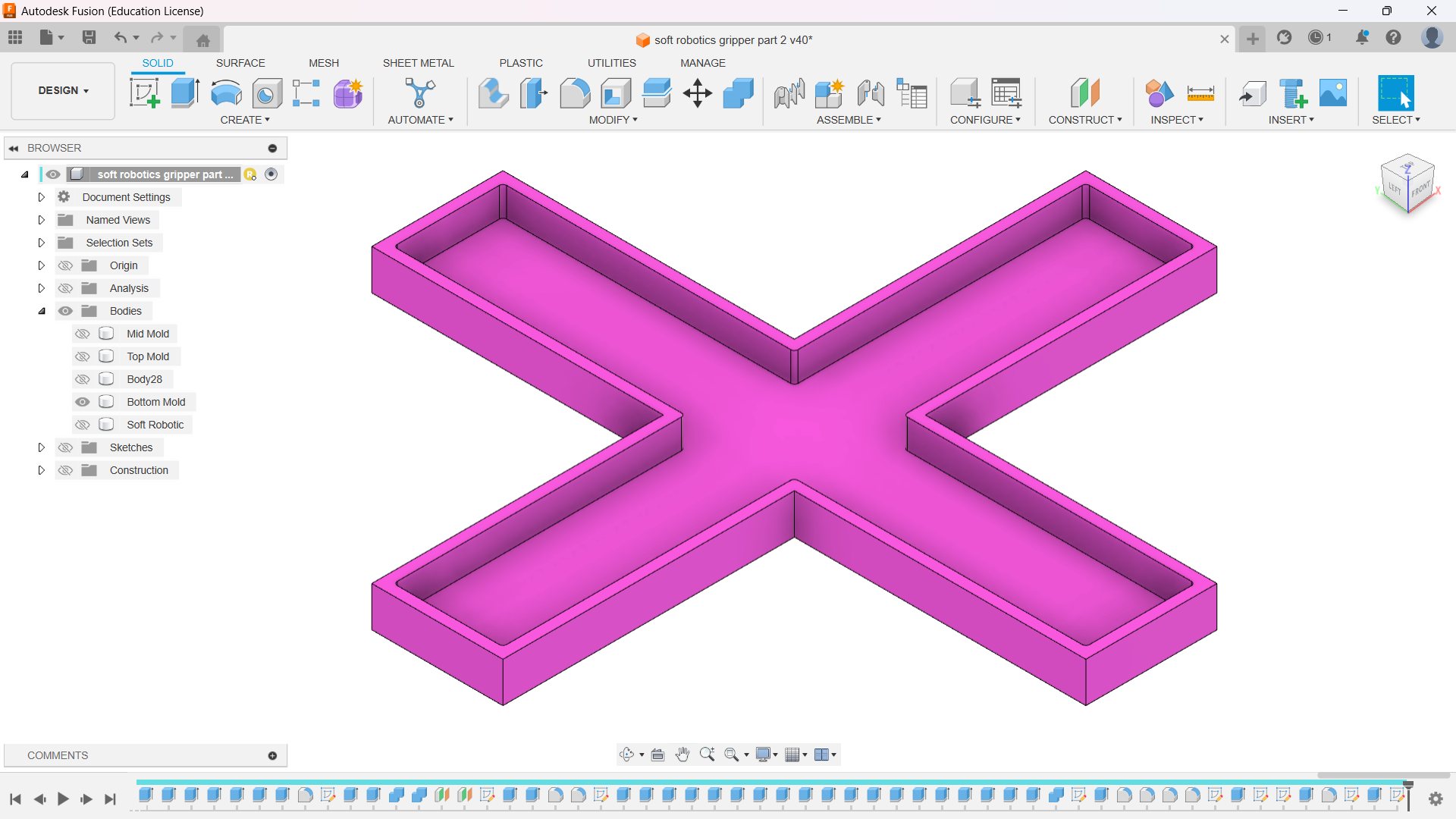Click the Fillet tool in Modify

[x=575, y=93]
